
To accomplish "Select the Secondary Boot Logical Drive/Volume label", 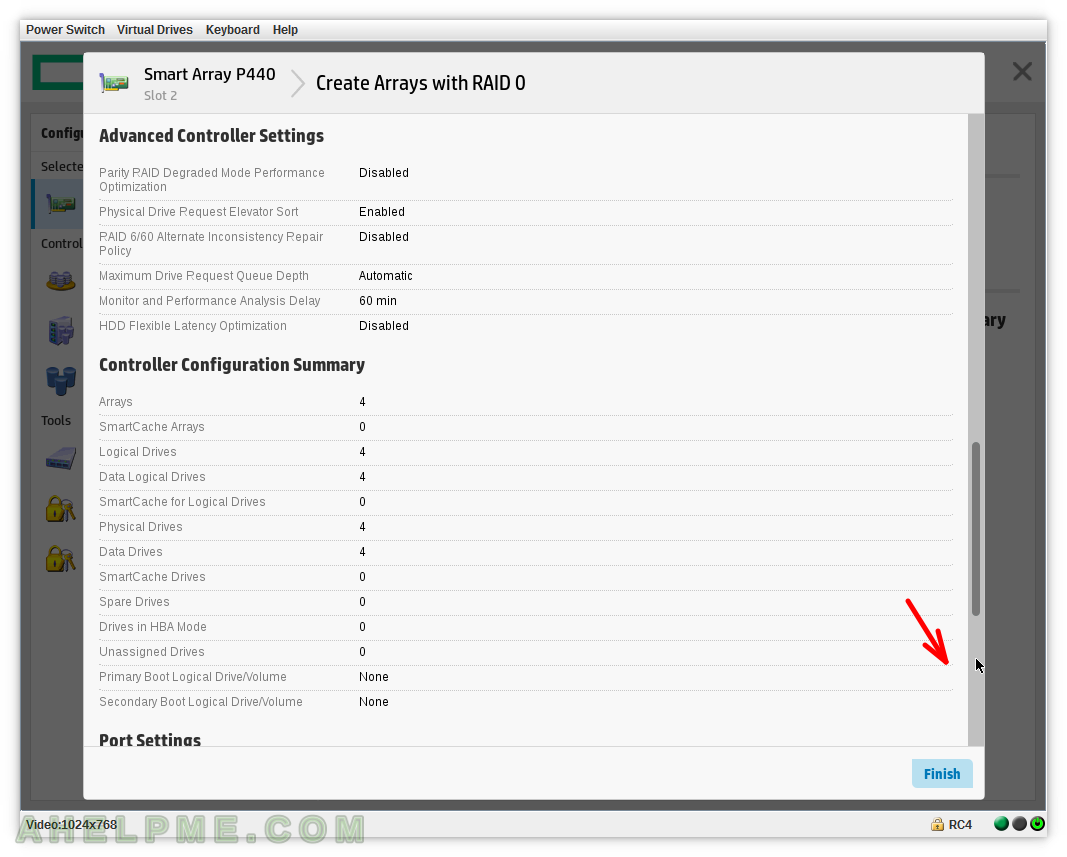I will point(201,702).
